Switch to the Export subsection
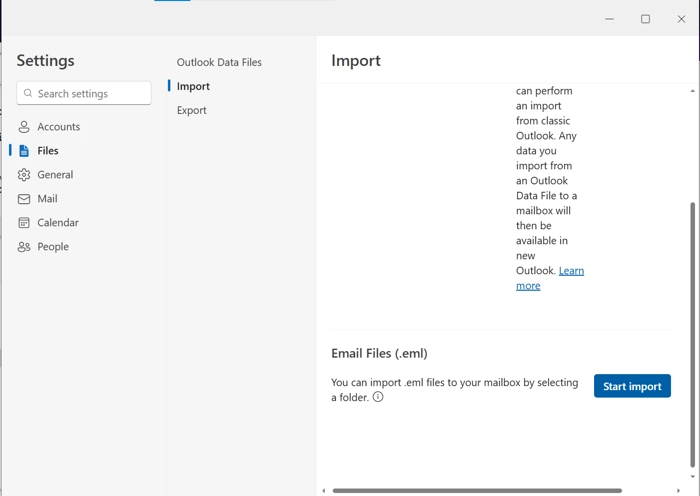This screenshot has height=496, width=700. [192, 110]
